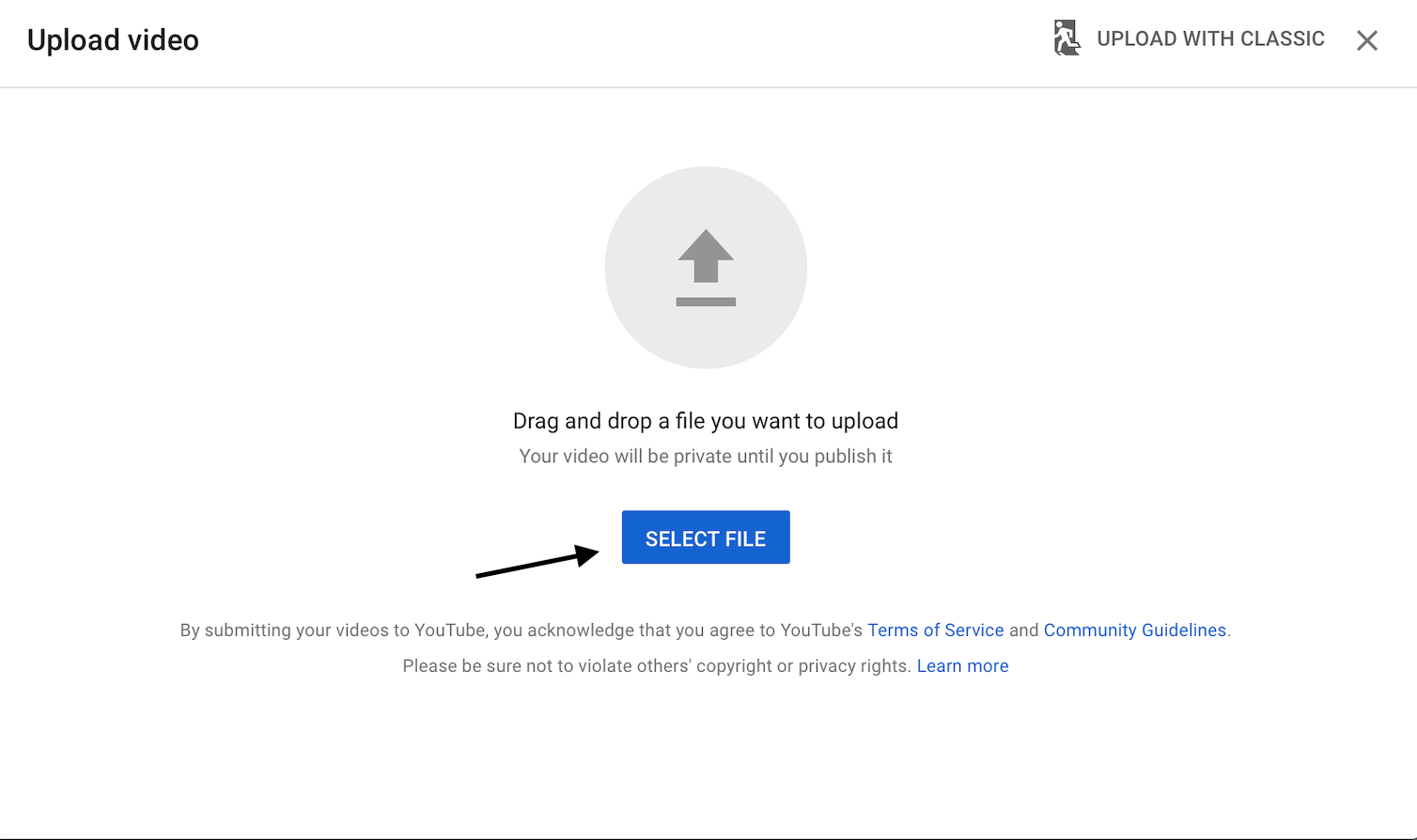Click the horizontal bar beneath upload arrow

705,302
